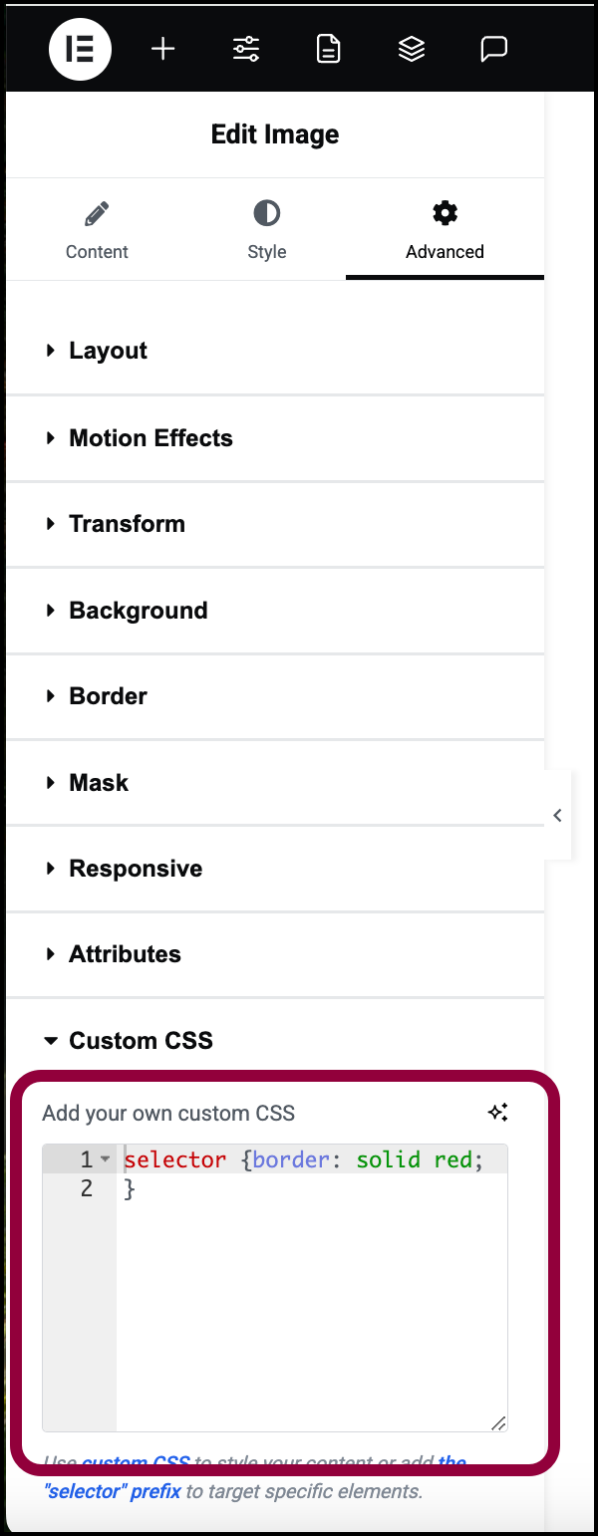598x1536 pixels.
Task: Switch to the Content tab
Action: (96, 230)
